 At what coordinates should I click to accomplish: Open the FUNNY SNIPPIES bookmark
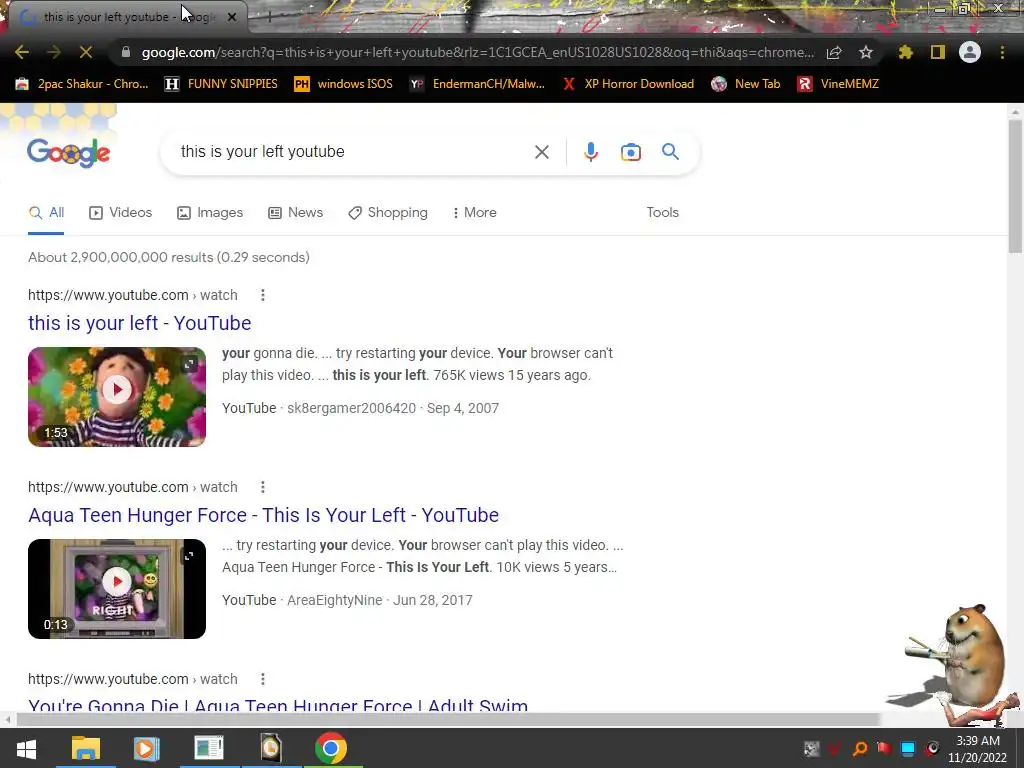[221, 84]
